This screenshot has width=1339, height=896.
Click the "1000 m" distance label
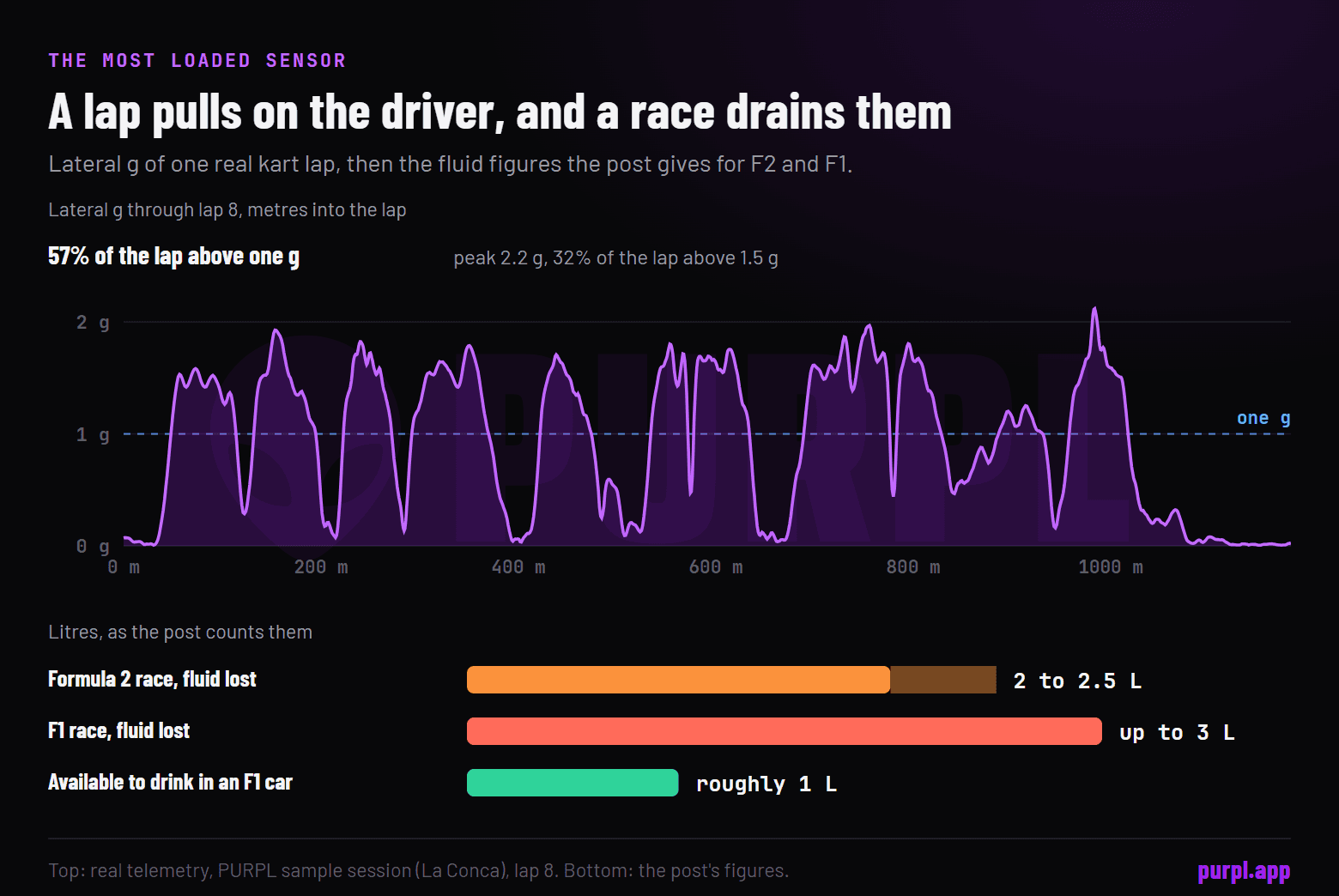tap(1111, 567)
